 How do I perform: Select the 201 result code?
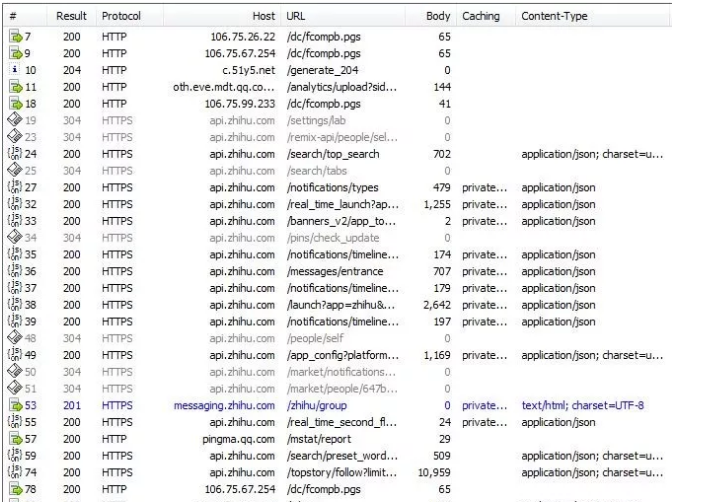72,405
